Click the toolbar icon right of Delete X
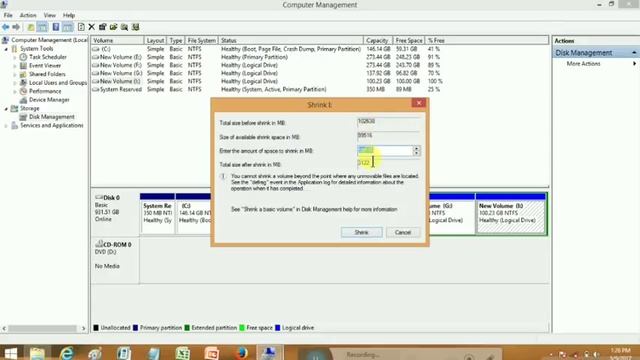 (x=102, y=27)
